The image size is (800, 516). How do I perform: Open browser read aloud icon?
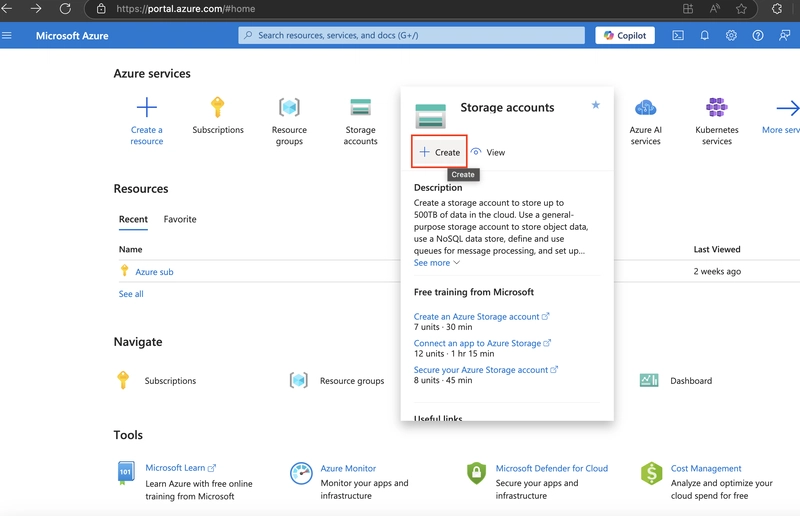(715, 9)
